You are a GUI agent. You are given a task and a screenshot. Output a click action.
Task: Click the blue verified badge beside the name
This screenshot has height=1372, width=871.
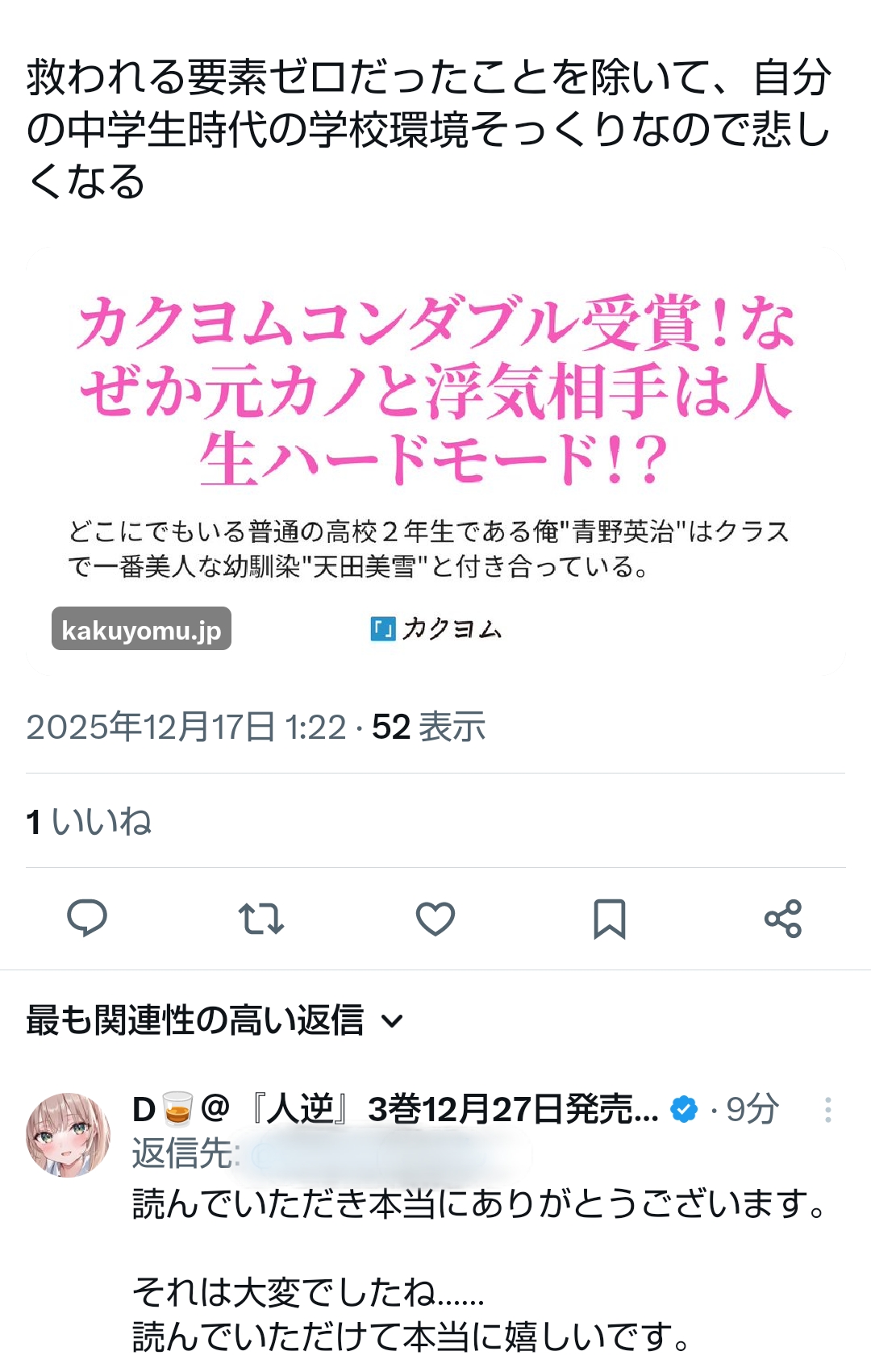tap(684, 1110)
